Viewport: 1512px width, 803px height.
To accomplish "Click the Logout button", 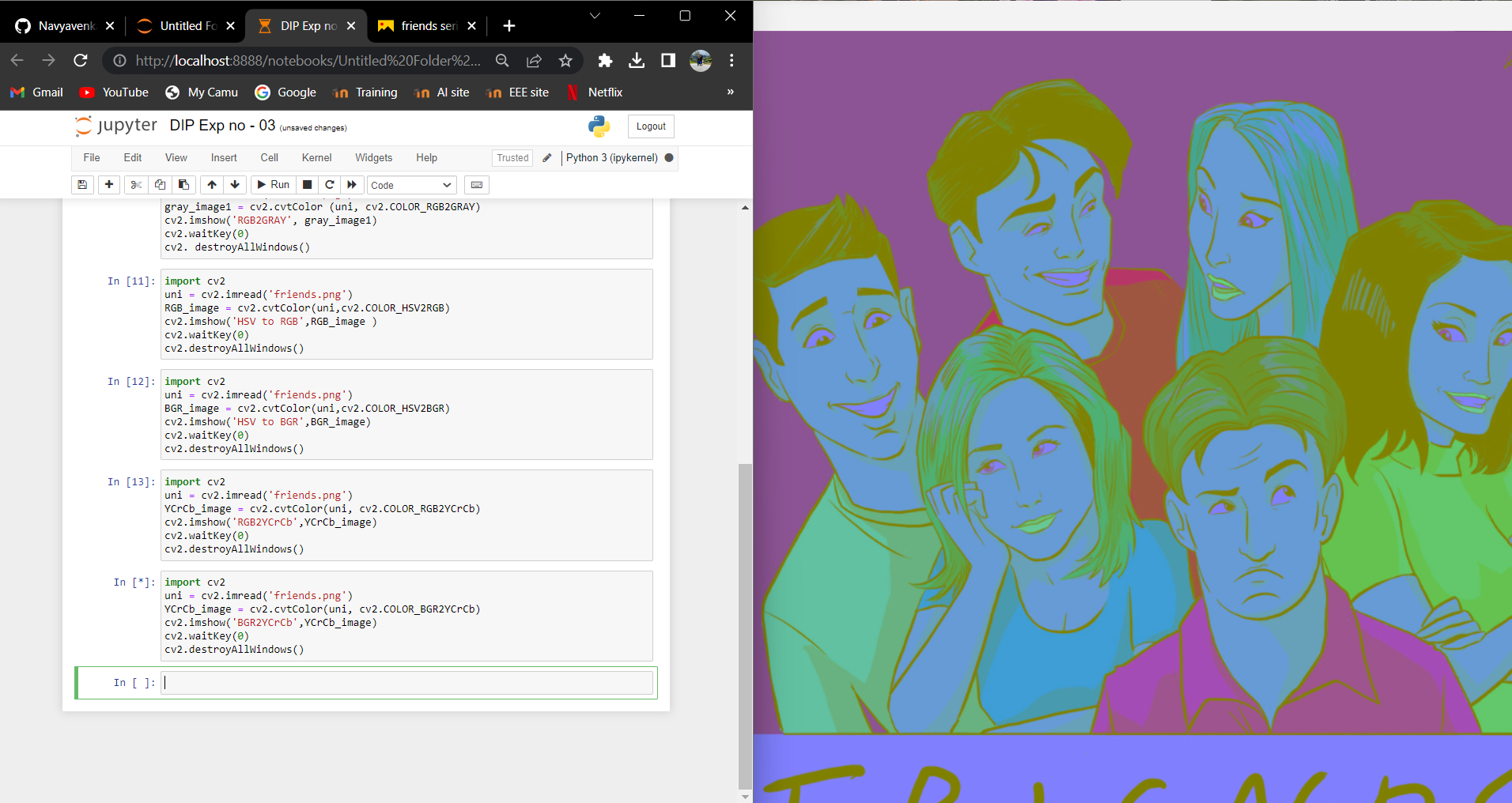I will click(x=651, y=126).
